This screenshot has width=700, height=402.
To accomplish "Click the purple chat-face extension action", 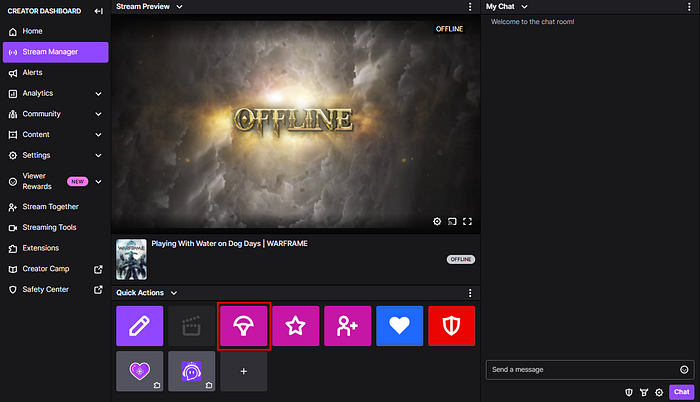I will (192, 371).
